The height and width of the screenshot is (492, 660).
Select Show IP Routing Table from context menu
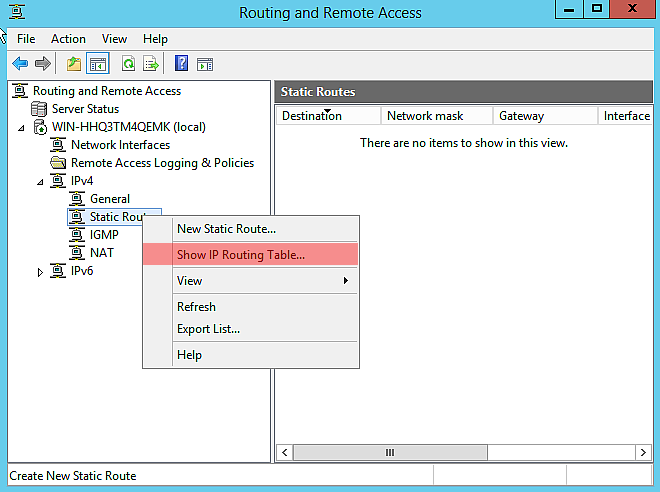pos(241,255)
